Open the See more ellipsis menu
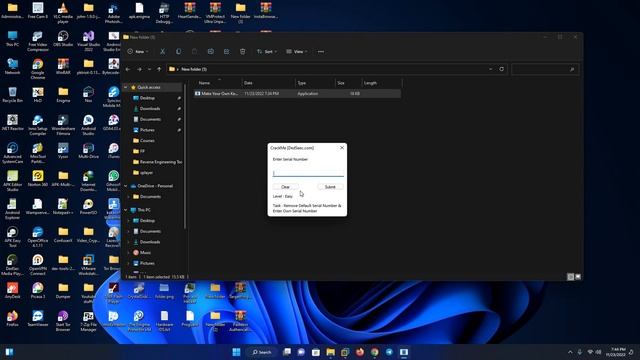This screenshot has width=640, height=360. [321, 51]
